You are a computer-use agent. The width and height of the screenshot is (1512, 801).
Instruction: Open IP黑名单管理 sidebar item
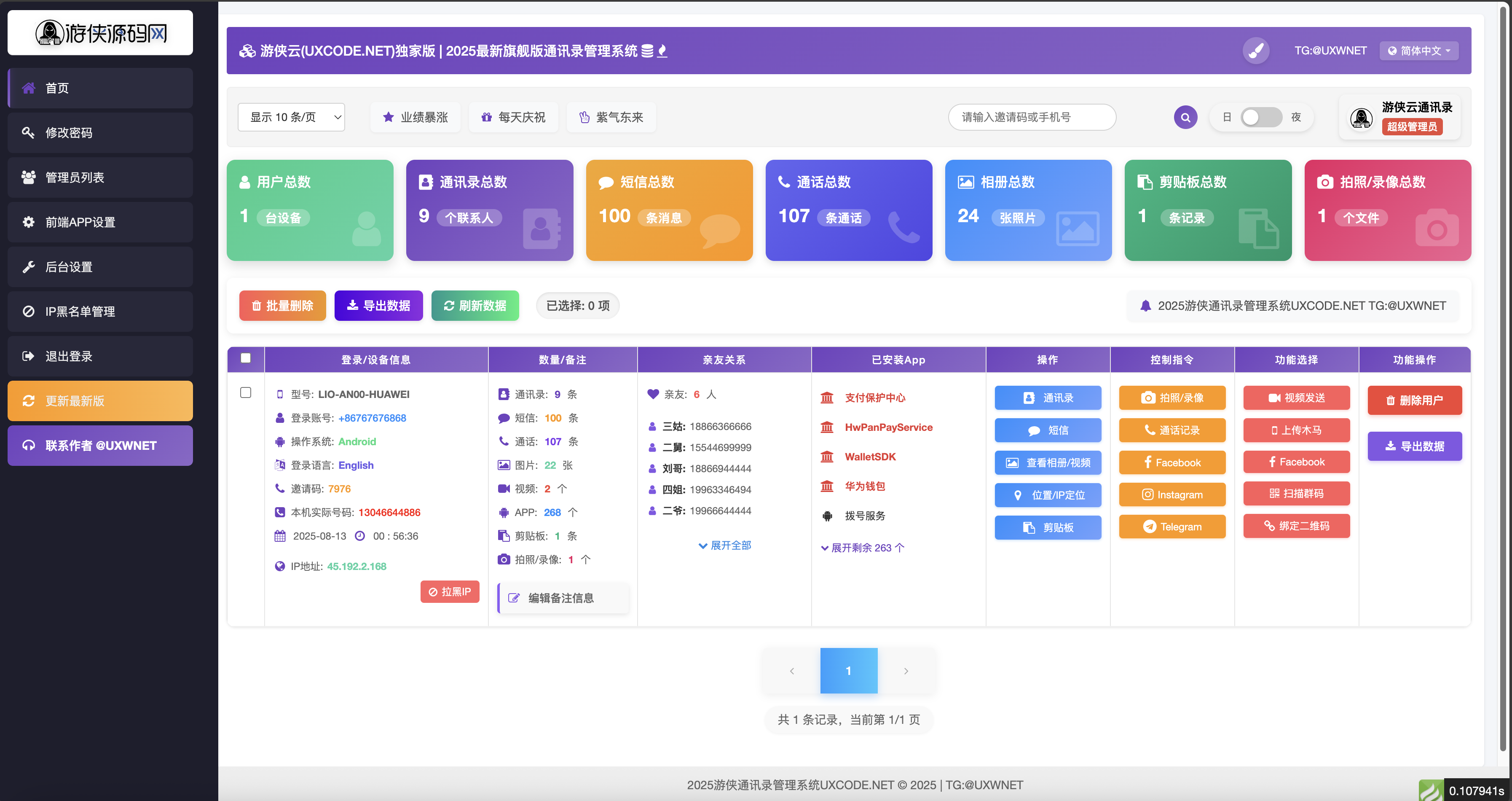click(x=100, y=311)
